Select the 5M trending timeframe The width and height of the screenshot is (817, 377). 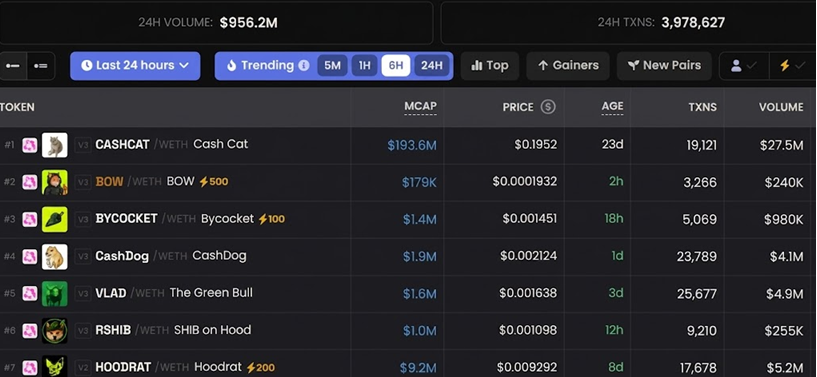pos(332,66)
